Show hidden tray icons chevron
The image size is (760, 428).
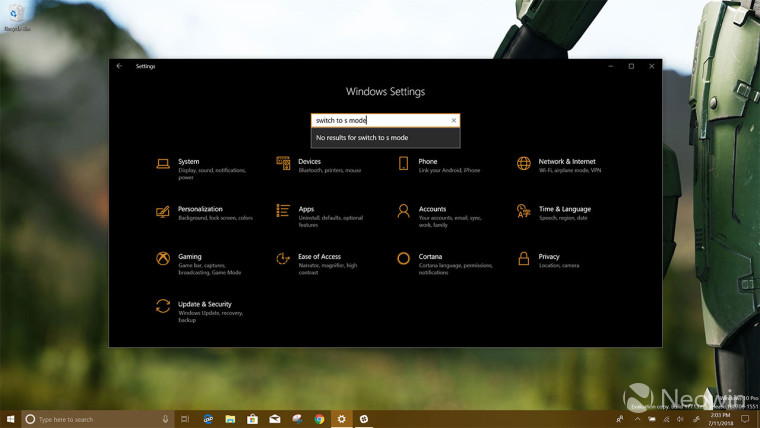[x=637, y=419]
